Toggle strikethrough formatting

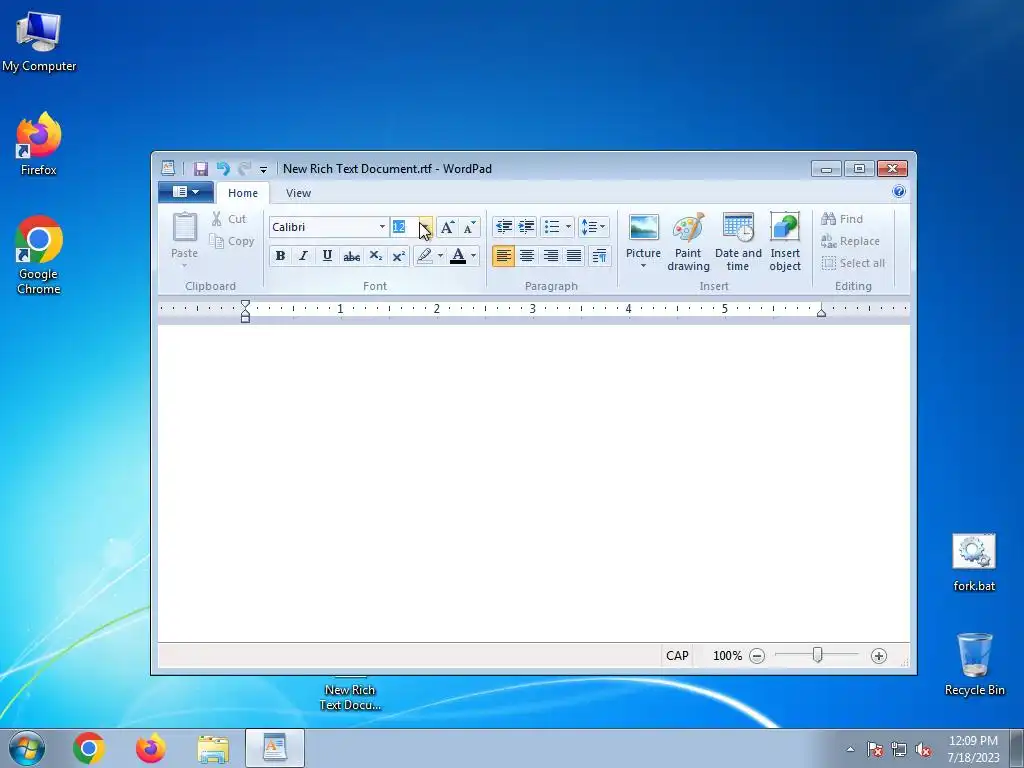coord(351,256)
